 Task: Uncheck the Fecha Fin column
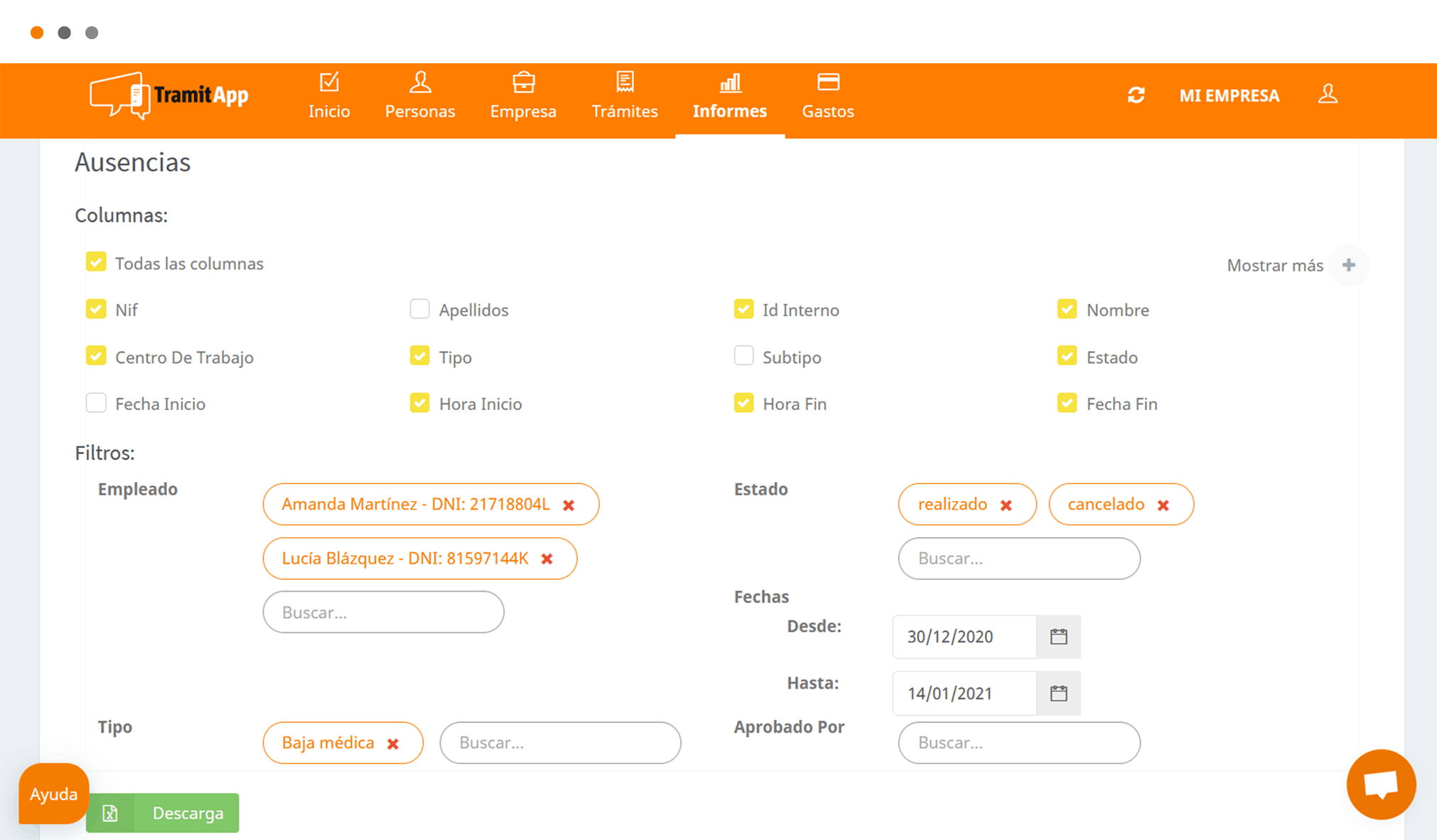pos(1067,403)
